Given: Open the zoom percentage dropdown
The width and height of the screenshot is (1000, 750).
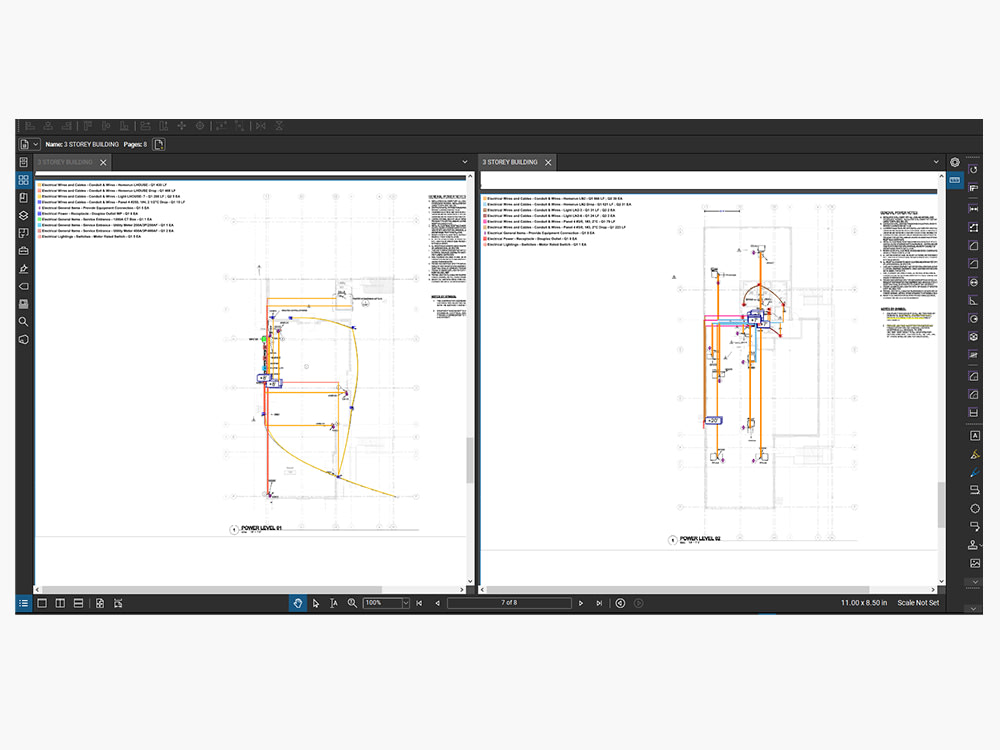Looking at the screenshot, I should tap(406, 603).
